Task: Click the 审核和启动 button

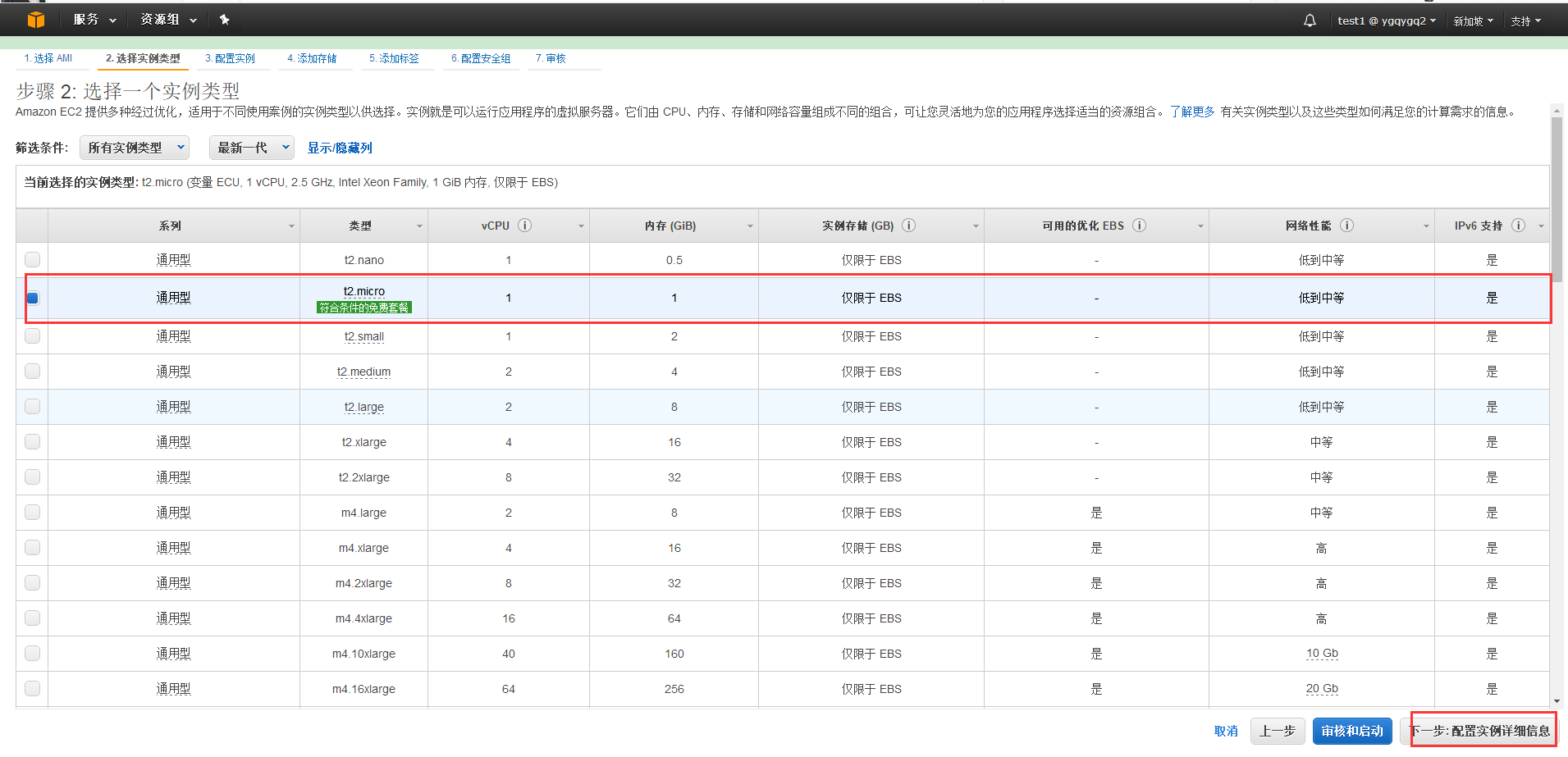Action: pos(1352,731)
